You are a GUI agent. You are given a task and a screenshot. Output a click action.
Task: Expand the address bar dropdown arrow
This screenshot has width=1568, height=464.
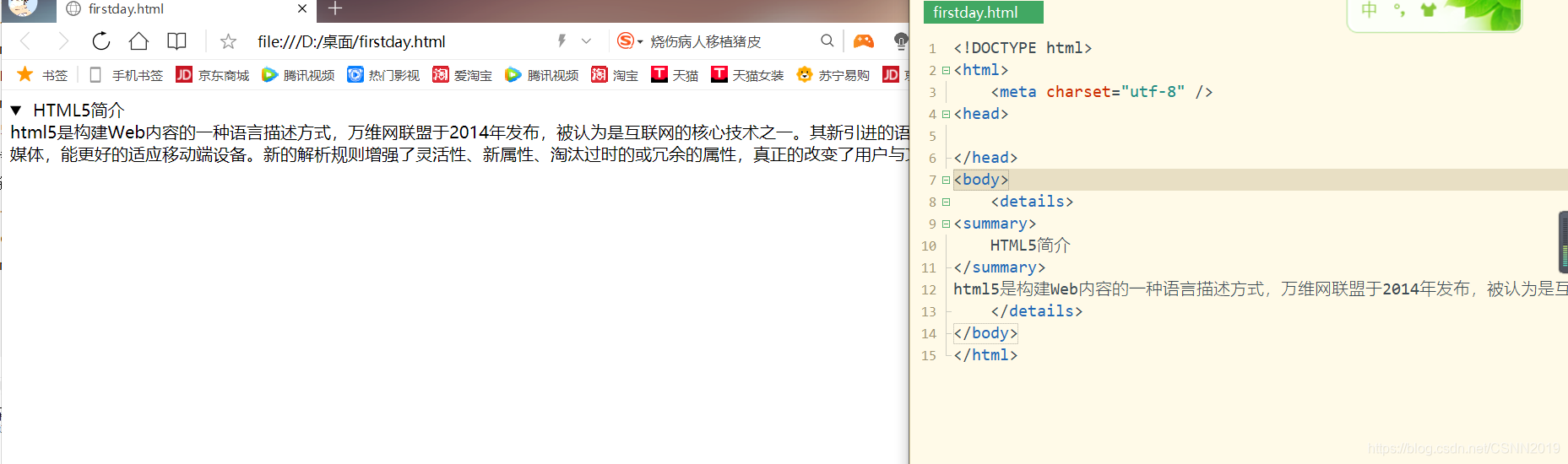click(586, 40)
